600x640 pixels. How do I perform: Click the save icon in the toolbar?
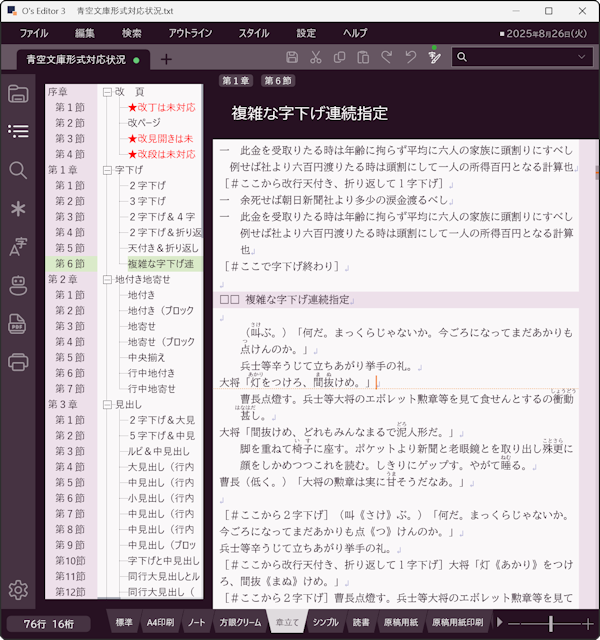292,58
